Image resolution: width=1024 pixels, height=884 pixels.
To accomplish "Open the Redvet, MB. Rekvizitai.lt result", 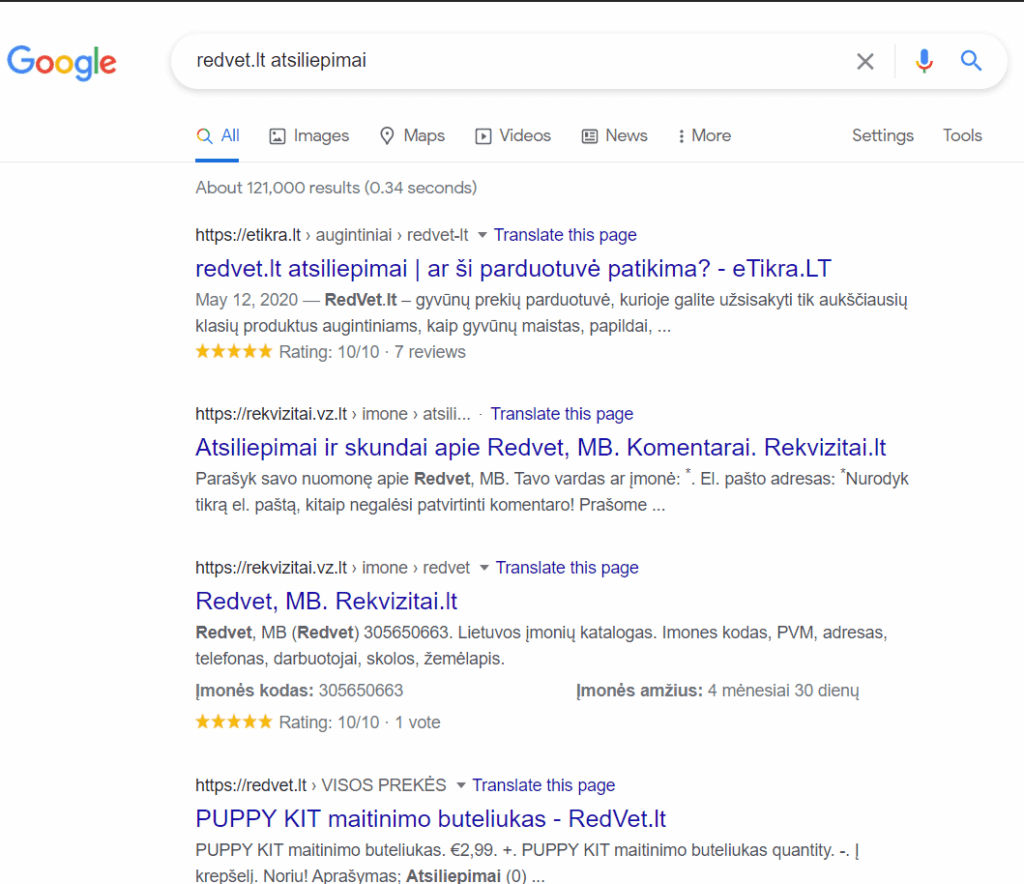I will (326, 601).
